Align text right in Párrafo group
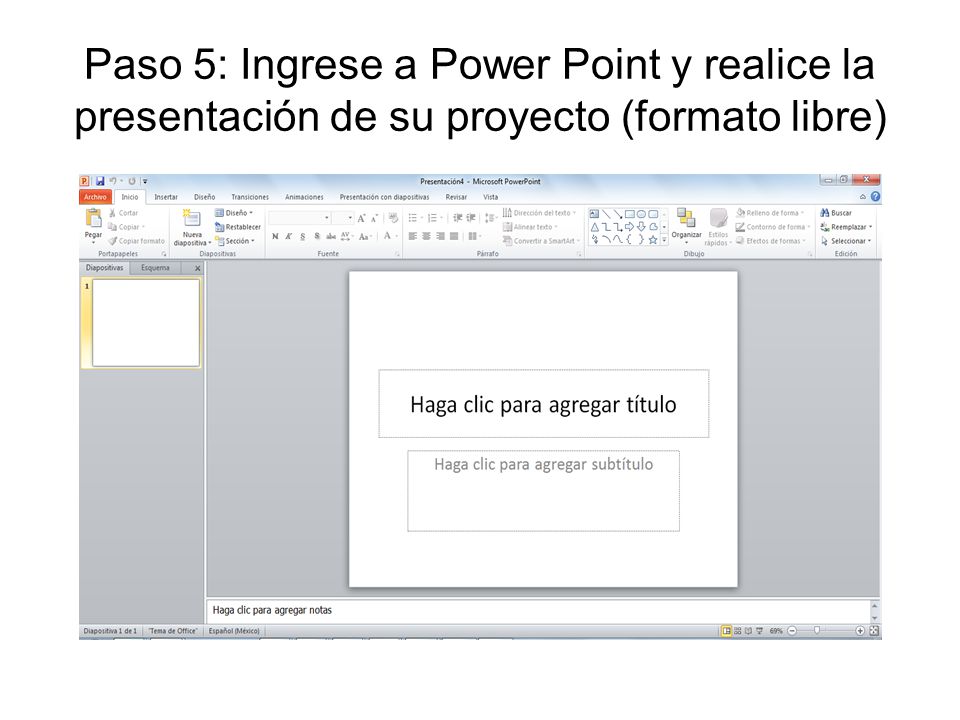The image size is (960, 720). [440, 236]
